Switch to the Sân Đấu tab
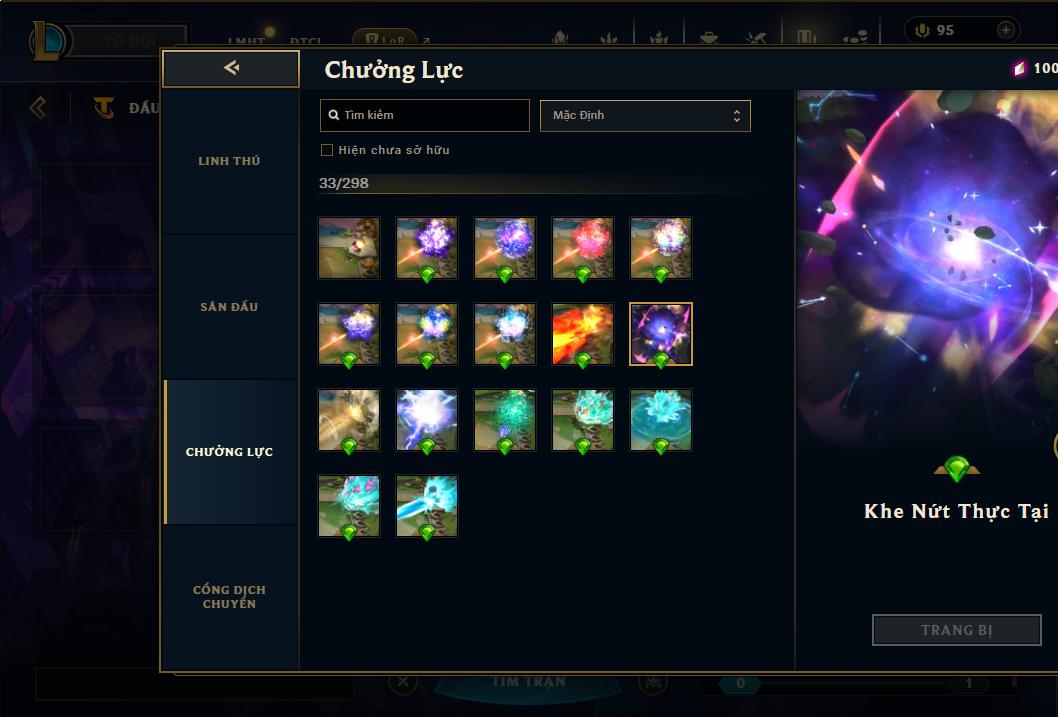The width and height of the screenshot is (1058, 717). [x=229, y=307]
